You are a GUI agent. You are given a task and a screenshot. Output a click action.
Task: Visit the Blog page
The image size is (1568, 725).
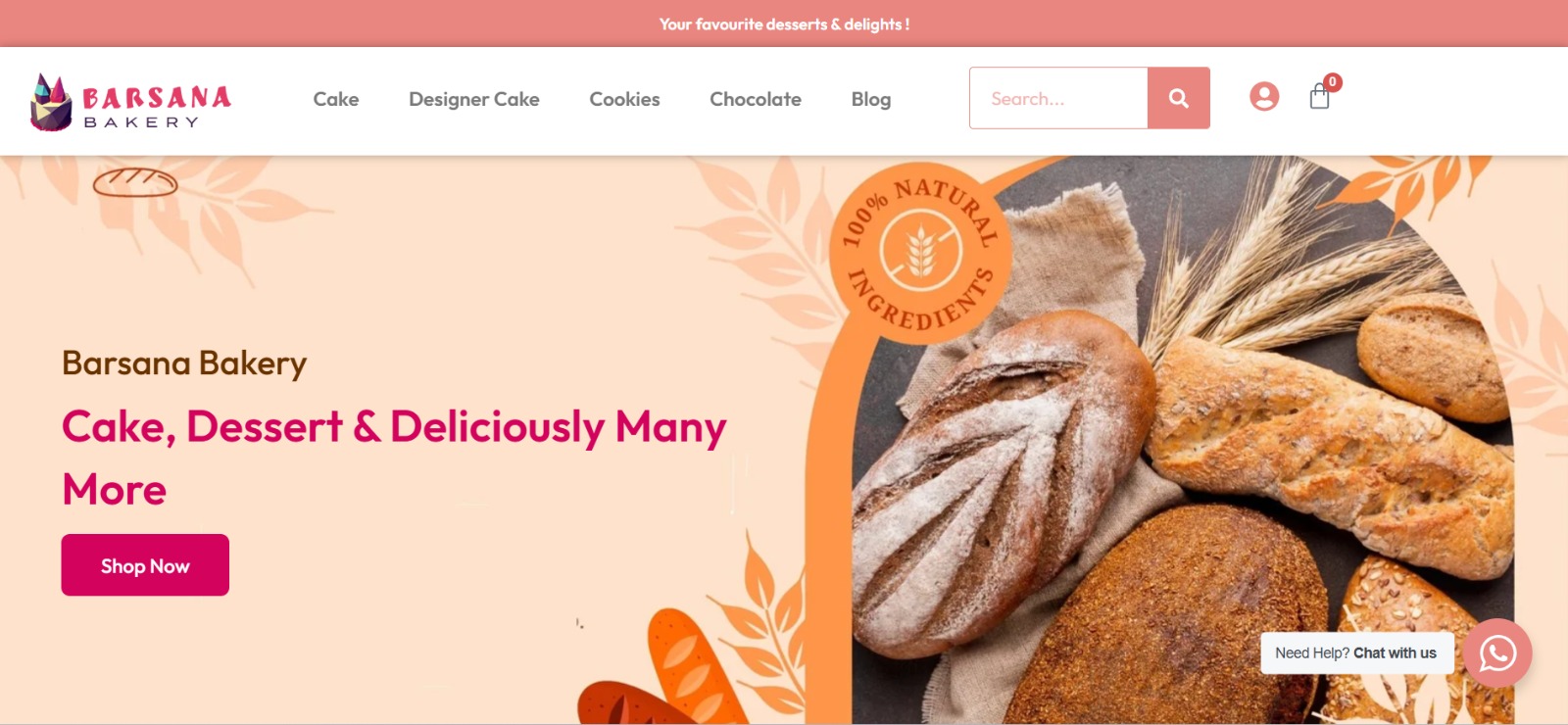[x=871, y=99]
